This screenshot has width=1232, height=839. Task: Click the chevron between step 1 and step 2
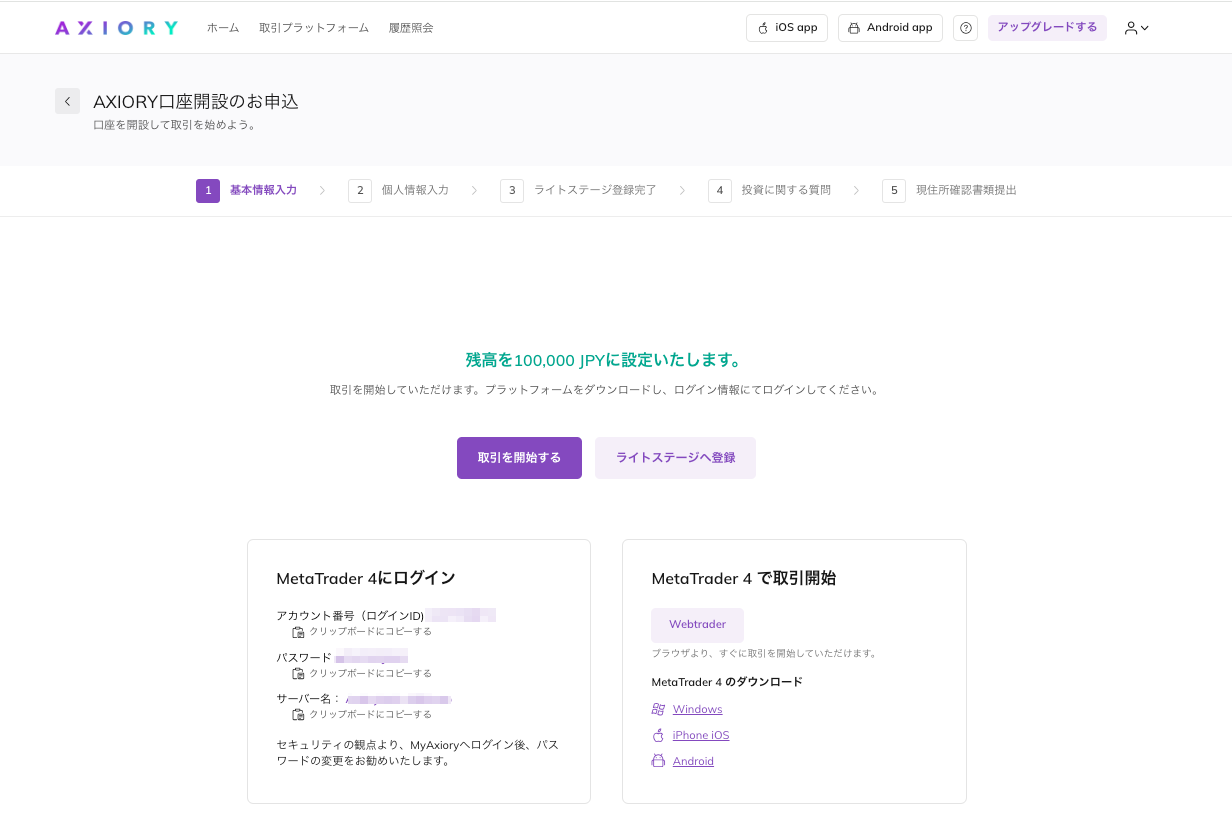point(322,190)
